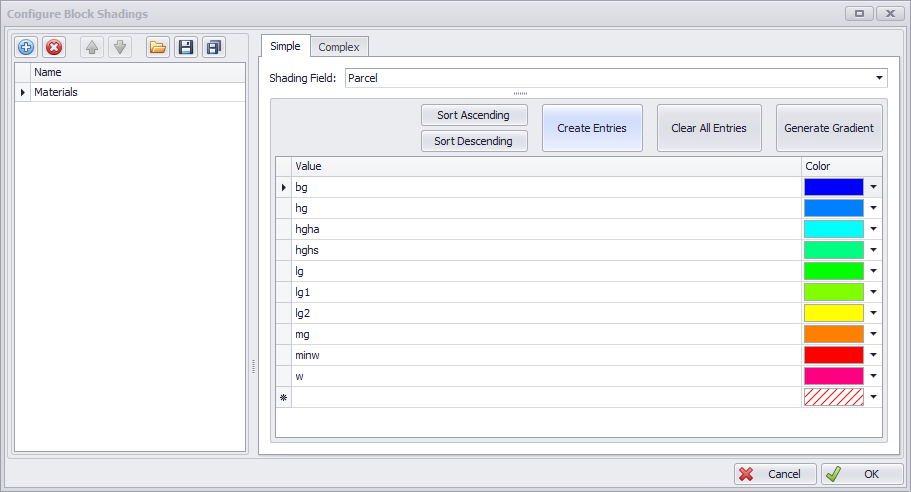This screenshot has width=911, height=492.
Task: Open shadings file with the folder icon
Action: coord(157,47)
